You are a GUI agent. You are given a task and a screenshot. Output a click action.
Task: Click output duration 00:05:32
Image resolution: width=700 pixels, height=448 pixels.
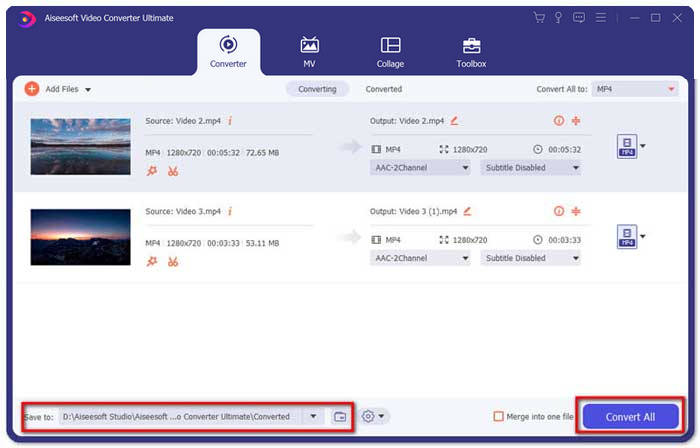pos(565,149)
